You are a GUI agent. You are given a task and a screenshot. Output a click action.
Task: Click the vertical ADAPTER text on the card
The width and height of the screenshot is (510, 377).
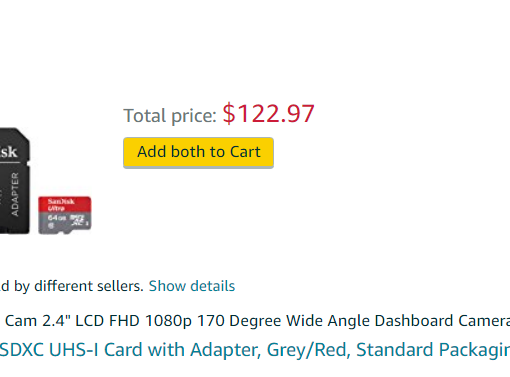coord(15,194)
